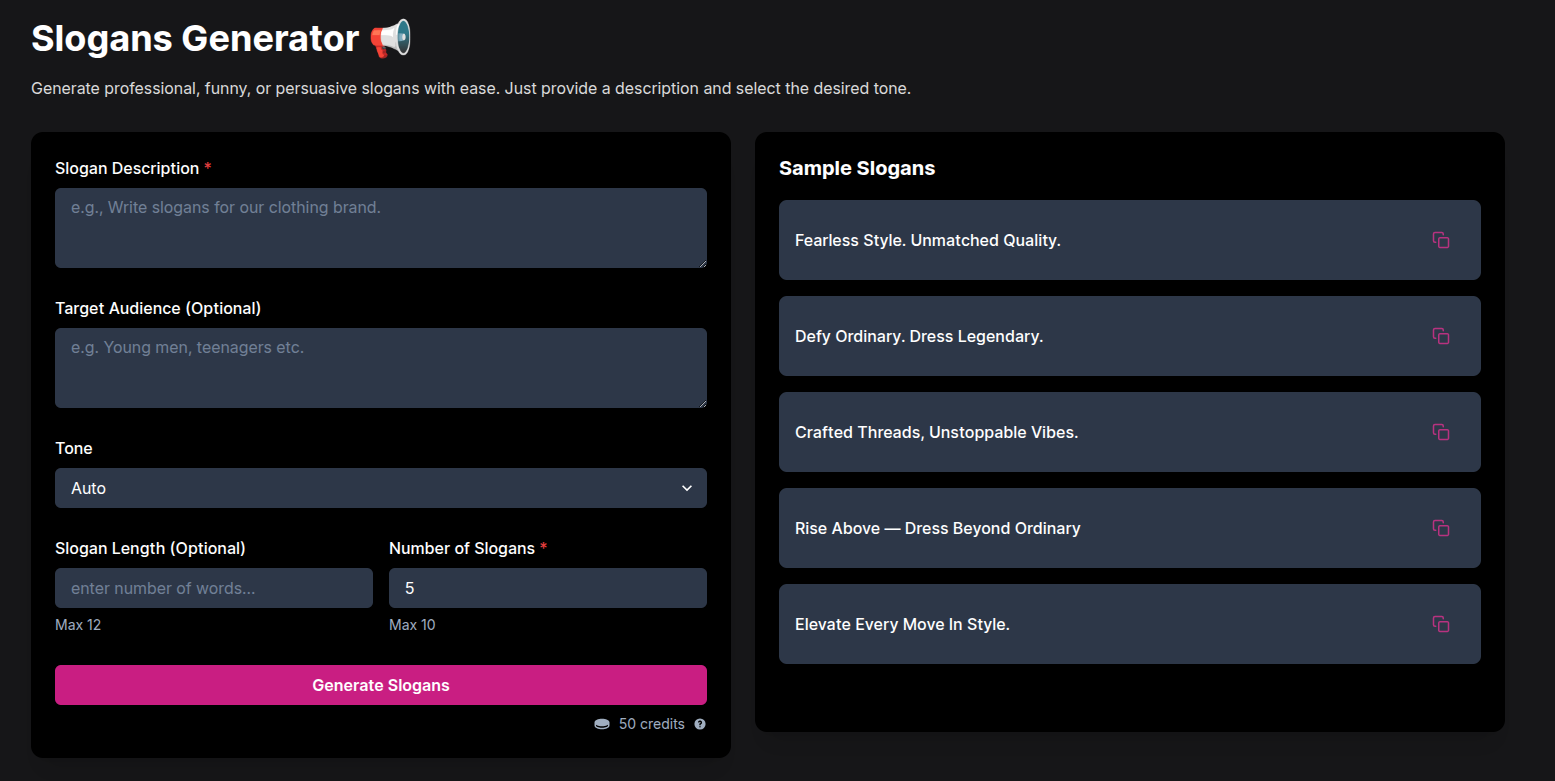Click the Target Audience textarea resize grip

pos(702,403)
